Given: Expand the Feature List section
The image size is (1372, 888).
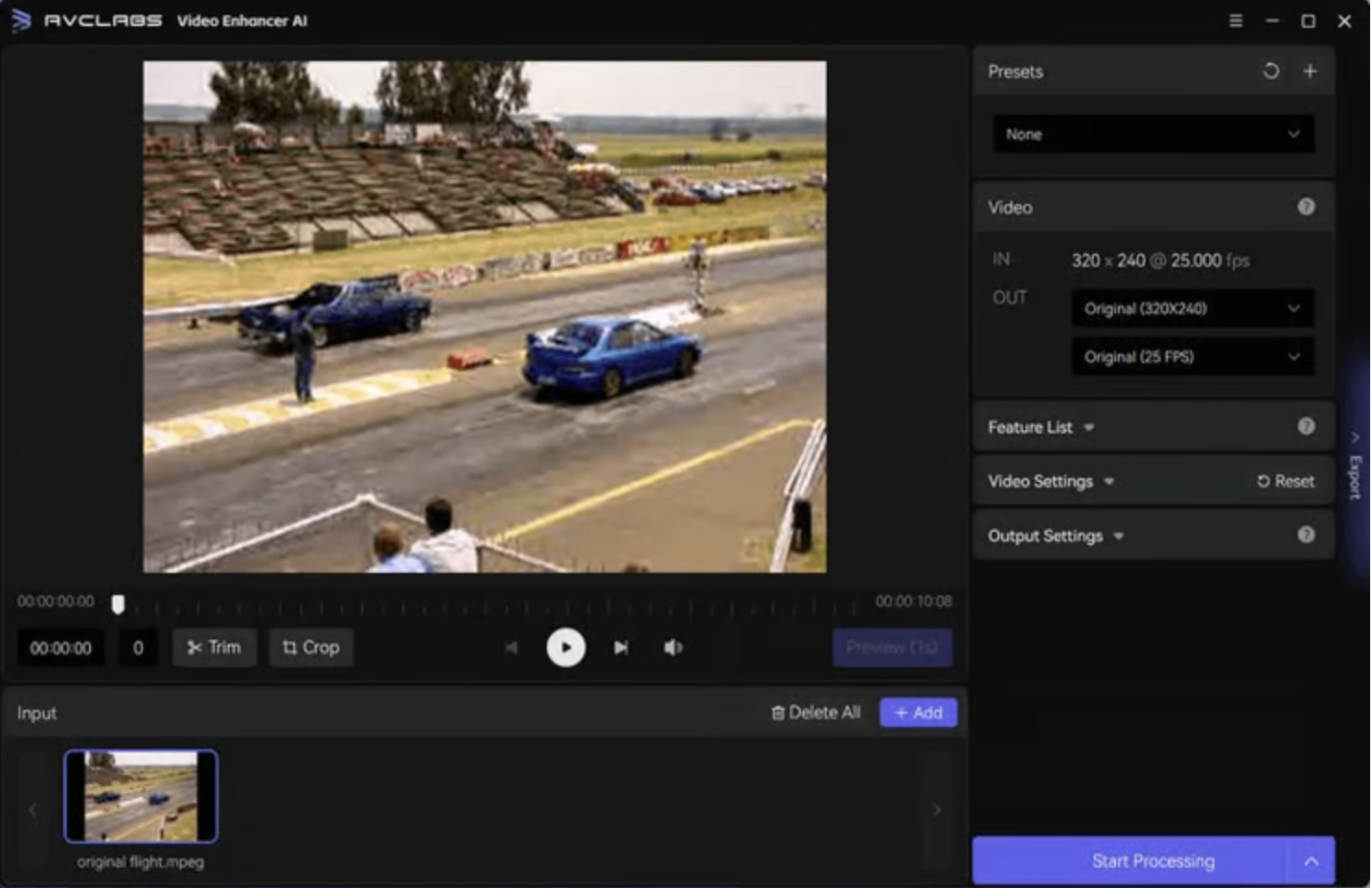Looking at the screenshot, I should [1040, 427].
